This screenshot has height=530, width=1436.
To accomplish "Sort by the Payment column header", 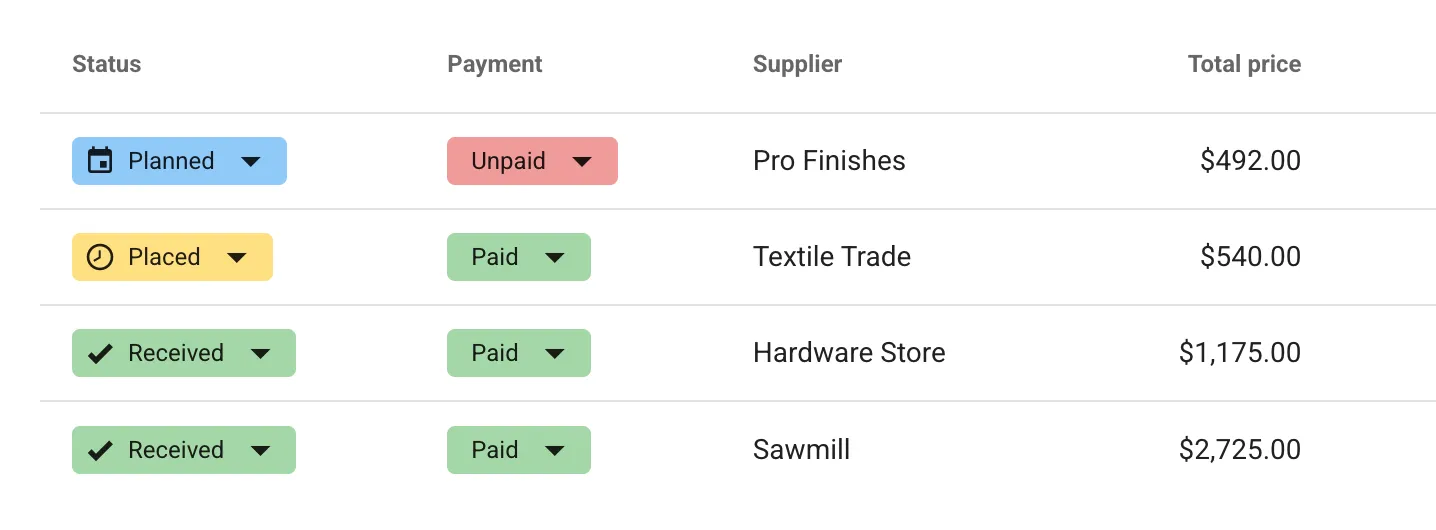I will [495, 64].
